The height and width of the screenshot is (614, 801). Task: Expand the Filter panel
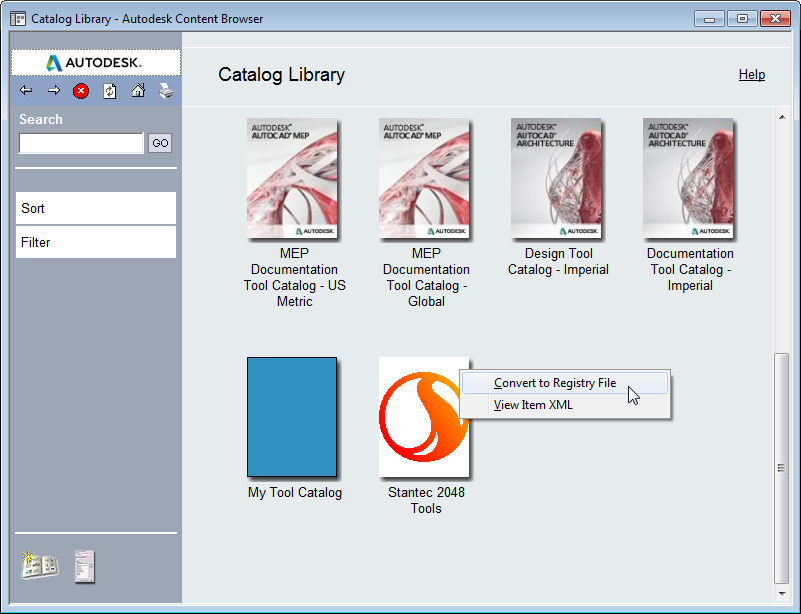point(96,242)
